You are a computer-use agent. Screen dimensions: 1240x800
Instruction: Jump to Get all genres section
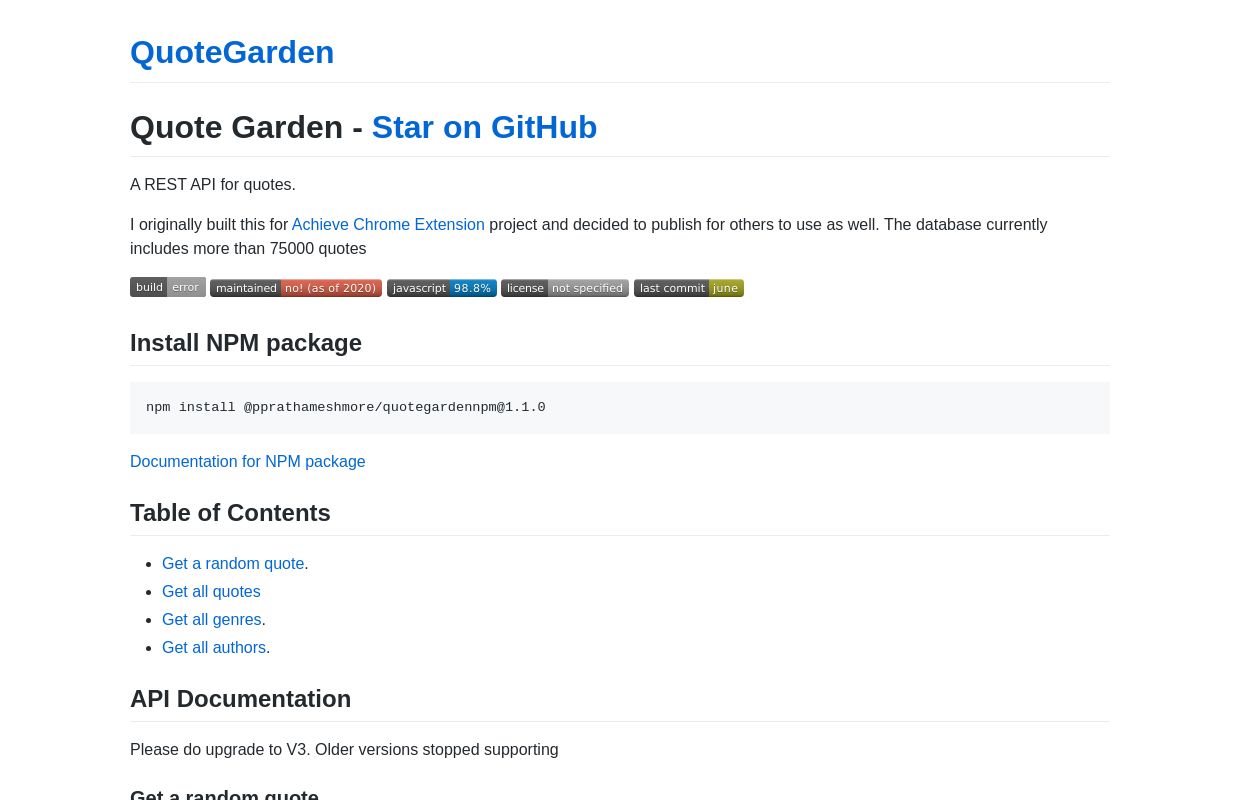coord(212,620)
